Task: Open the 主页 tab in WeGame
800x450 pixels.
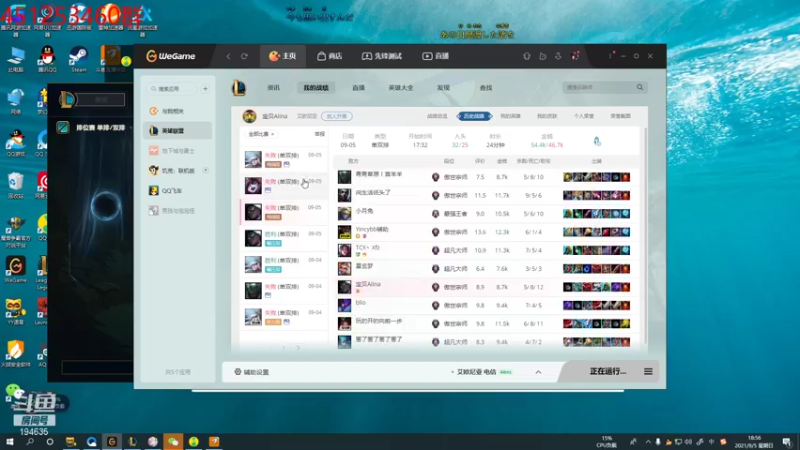Action: (x=283, y=56)
